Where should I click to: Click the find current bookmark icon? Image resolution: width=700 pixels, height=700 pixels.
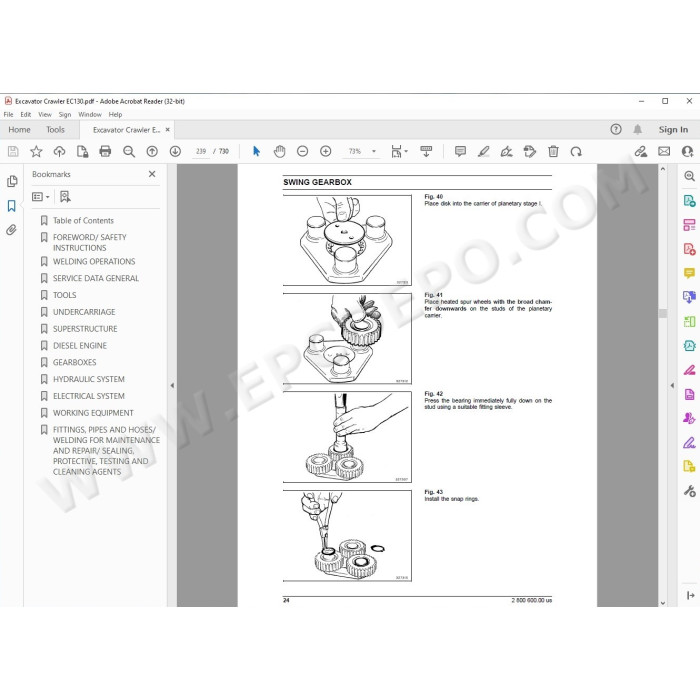[65, 196]
